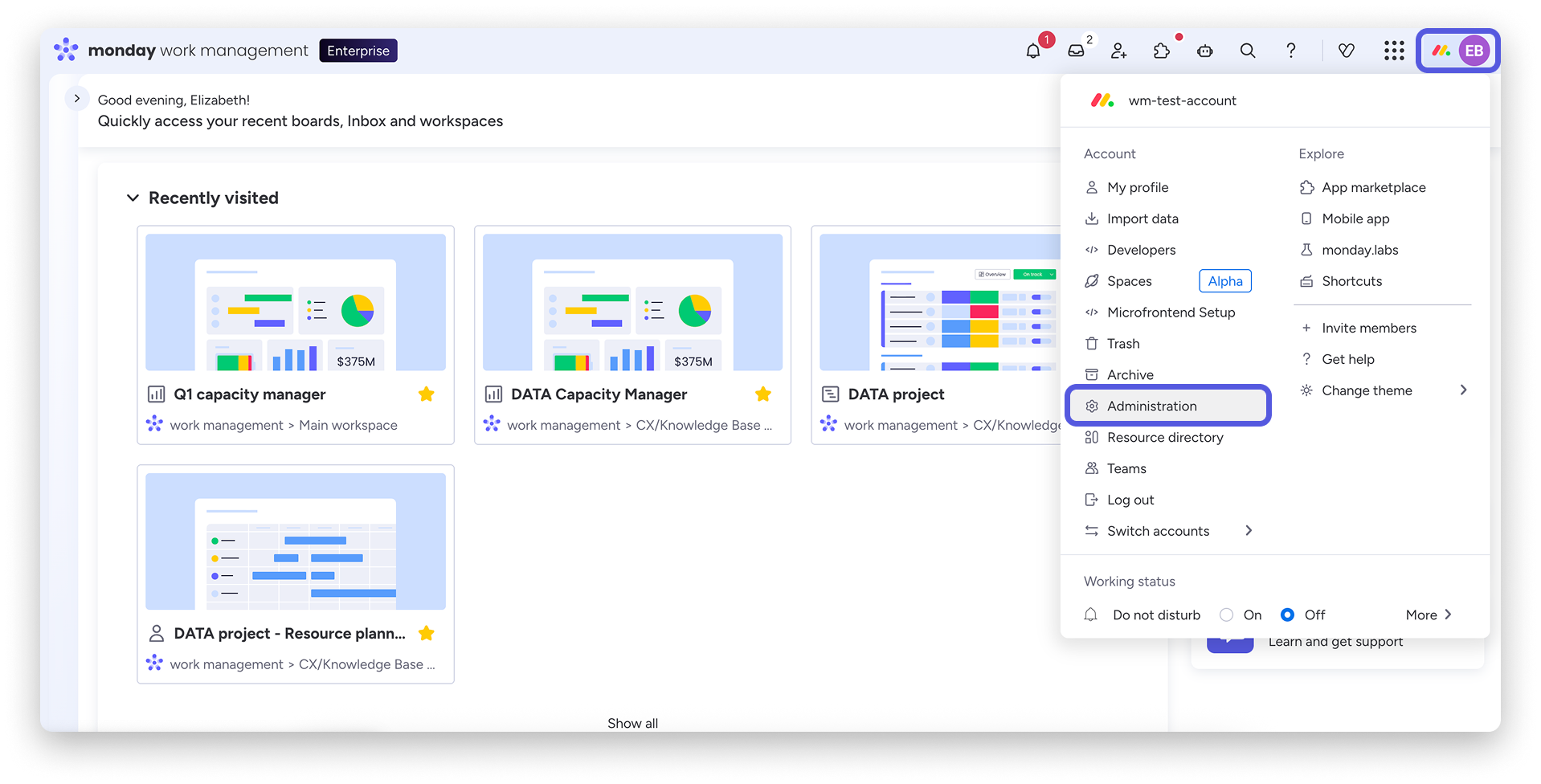This screenshot has height=784, width=1541.
Task: Click the Show all link
Action: click(x=632, y=723)
